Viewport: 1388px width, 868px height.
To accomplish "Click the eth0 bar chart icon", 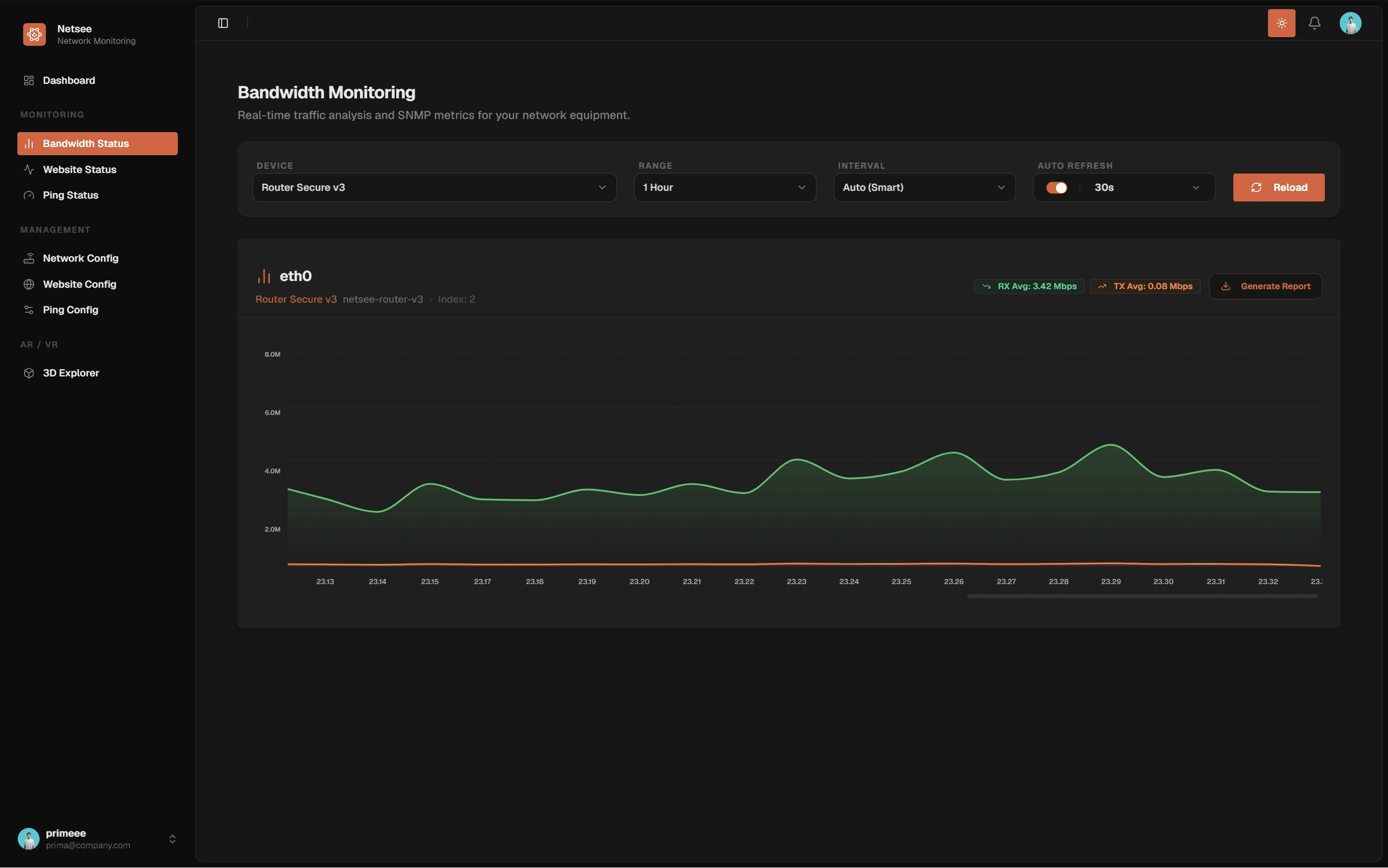I will pyautogui.click(x=264, y=276).
